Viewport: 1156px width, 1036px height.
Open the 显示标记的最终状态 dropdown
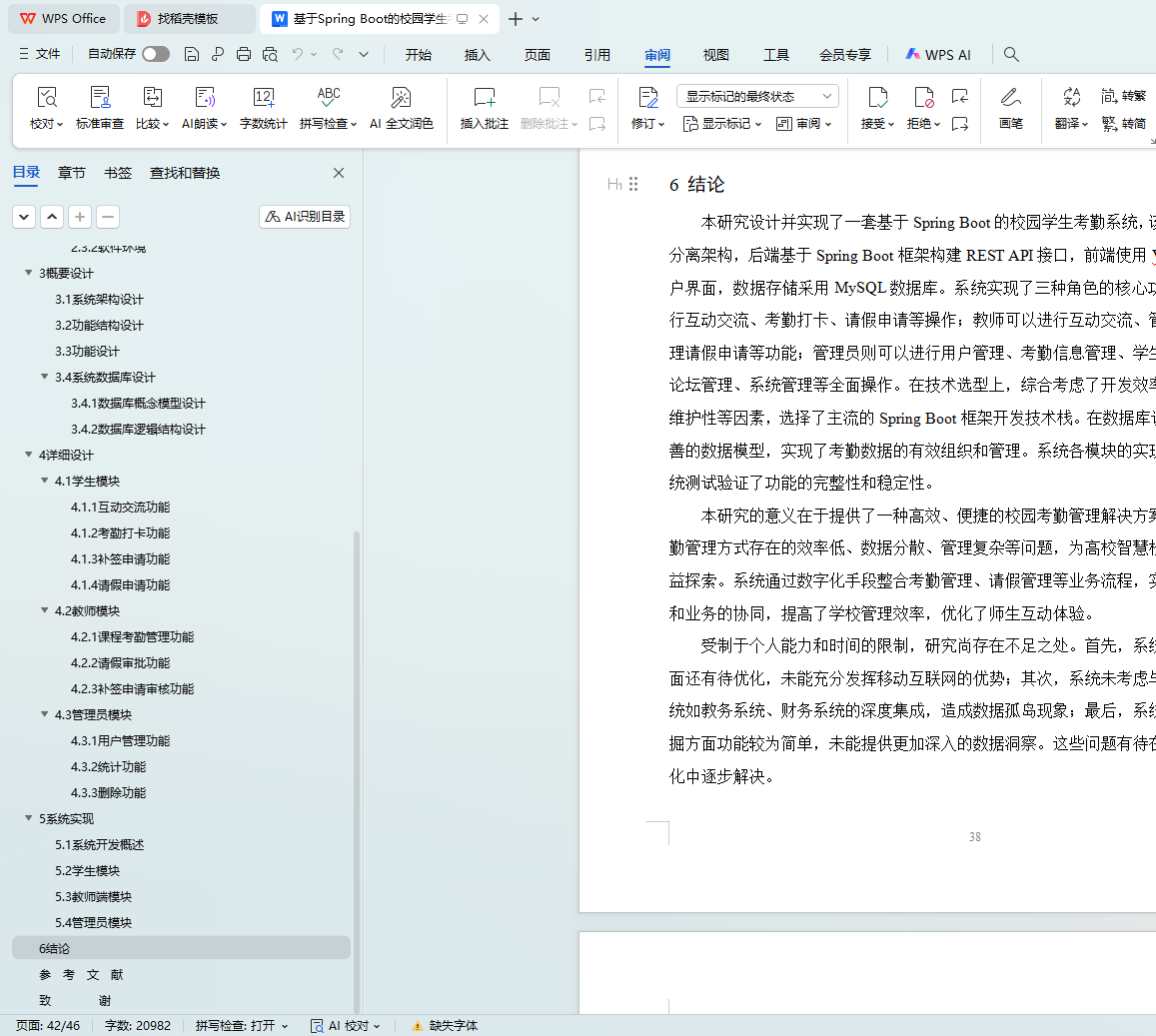757,96
